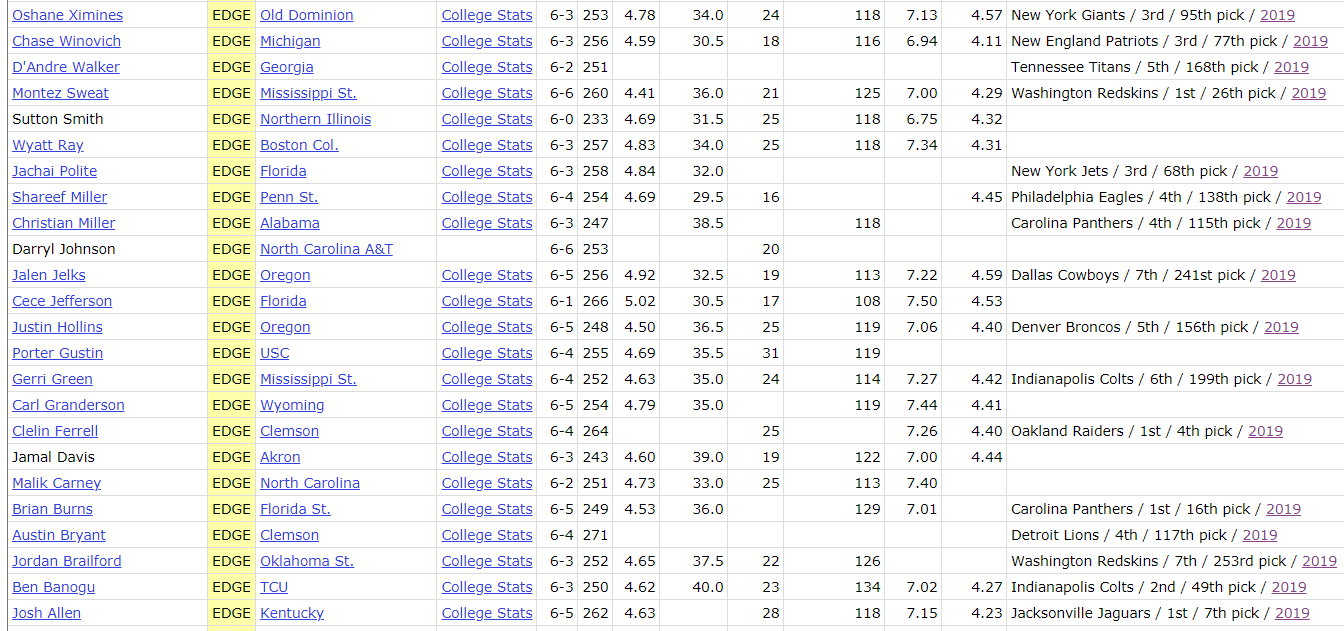Click 2019 link for Tennessee Titans pick
This screenshot has width=1344, height=631.
pos(1291,67)
